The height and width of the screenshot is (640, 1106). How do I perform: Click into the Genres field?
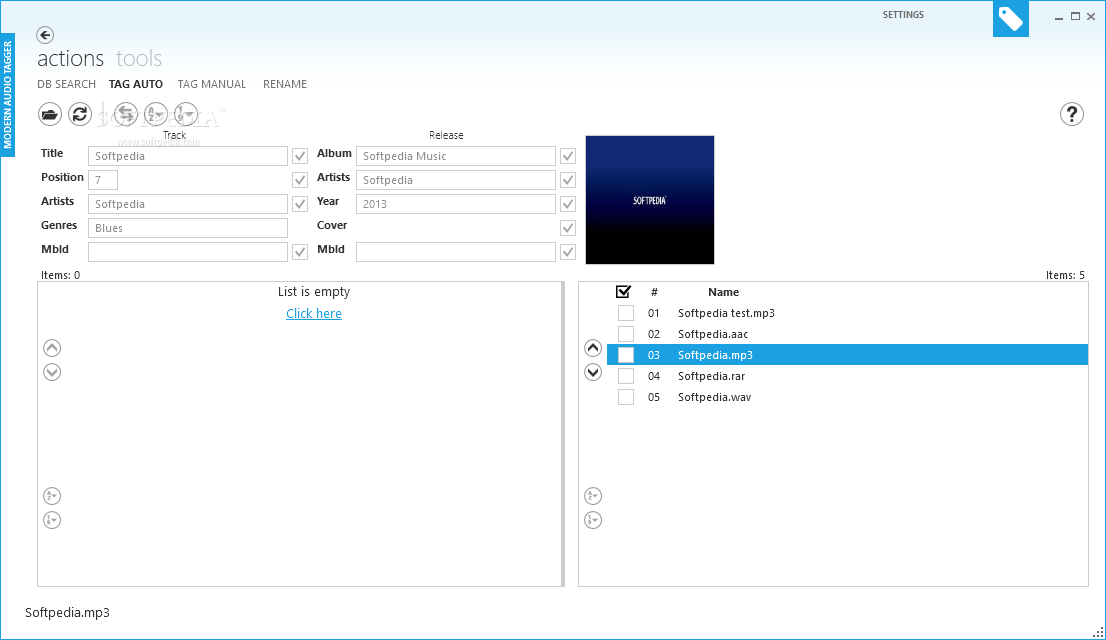tap(188, 228)
